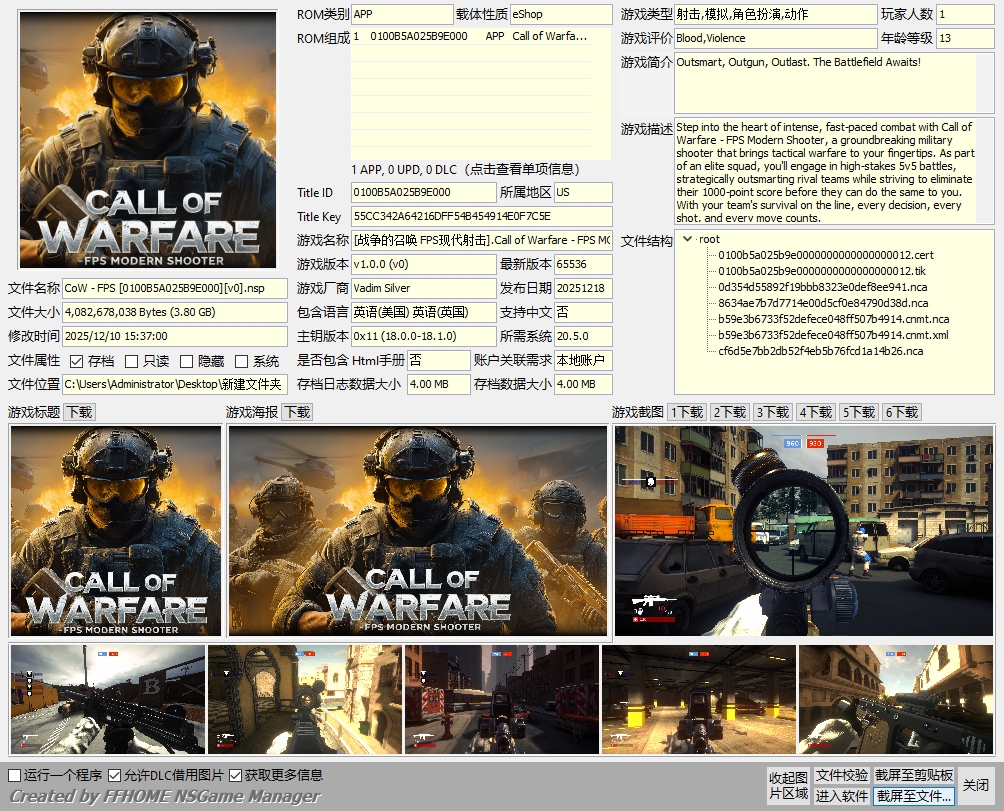Disable 允许DLC借用图片 checkbox

coord(115,775)
